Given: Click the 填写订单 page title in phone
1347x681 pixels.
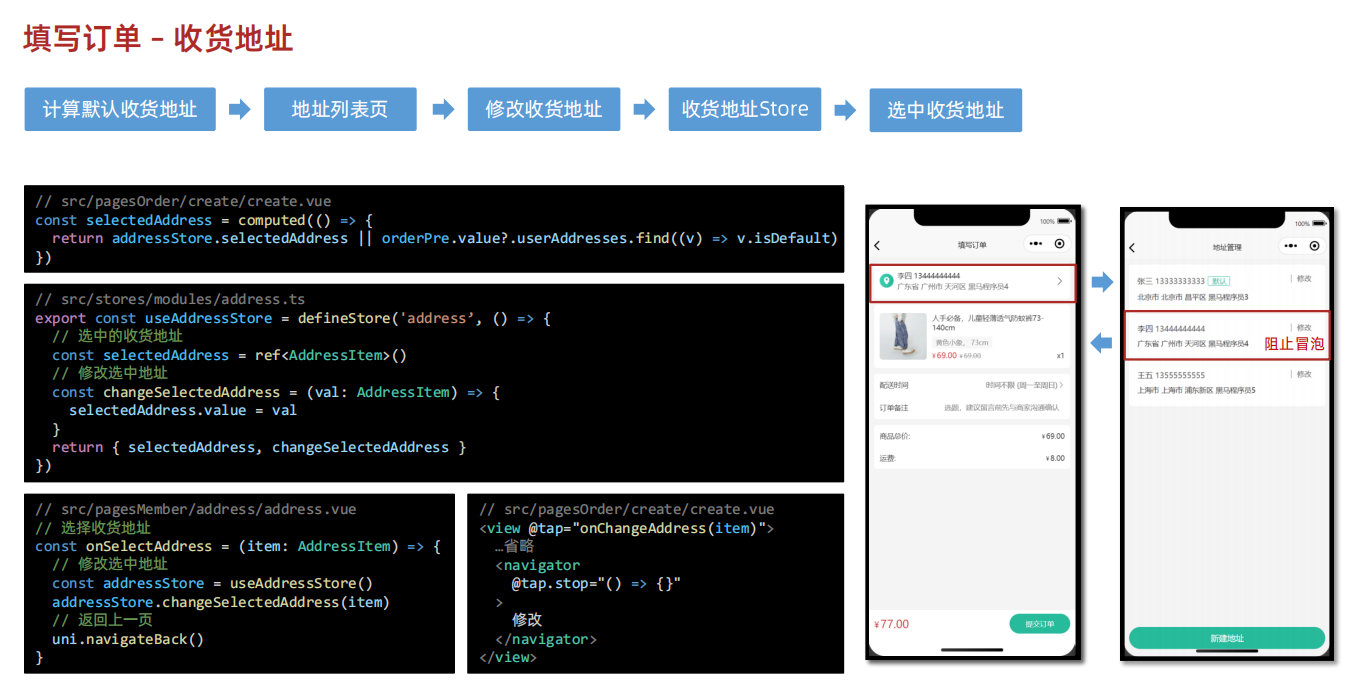Looking at the screenshot, I should click(x=972, y=245).
